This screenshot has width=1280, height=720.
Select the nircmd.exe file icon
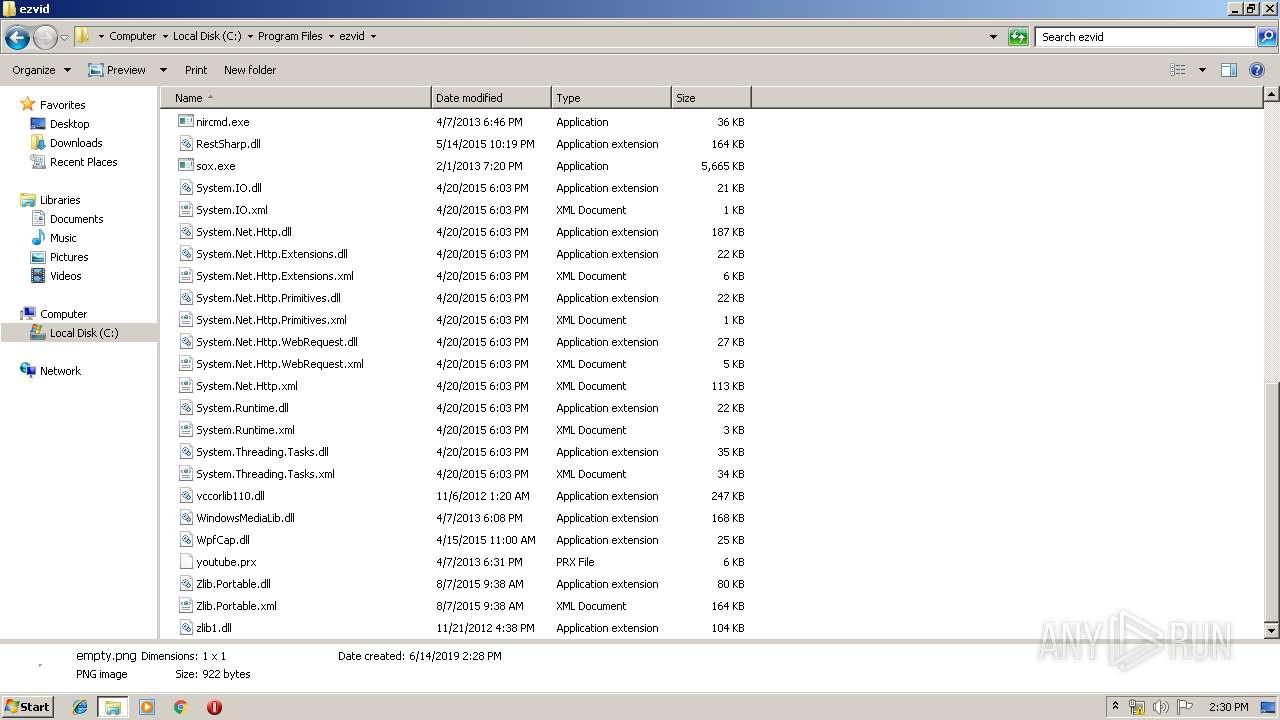pyautogui.click(x=185, y=121)
